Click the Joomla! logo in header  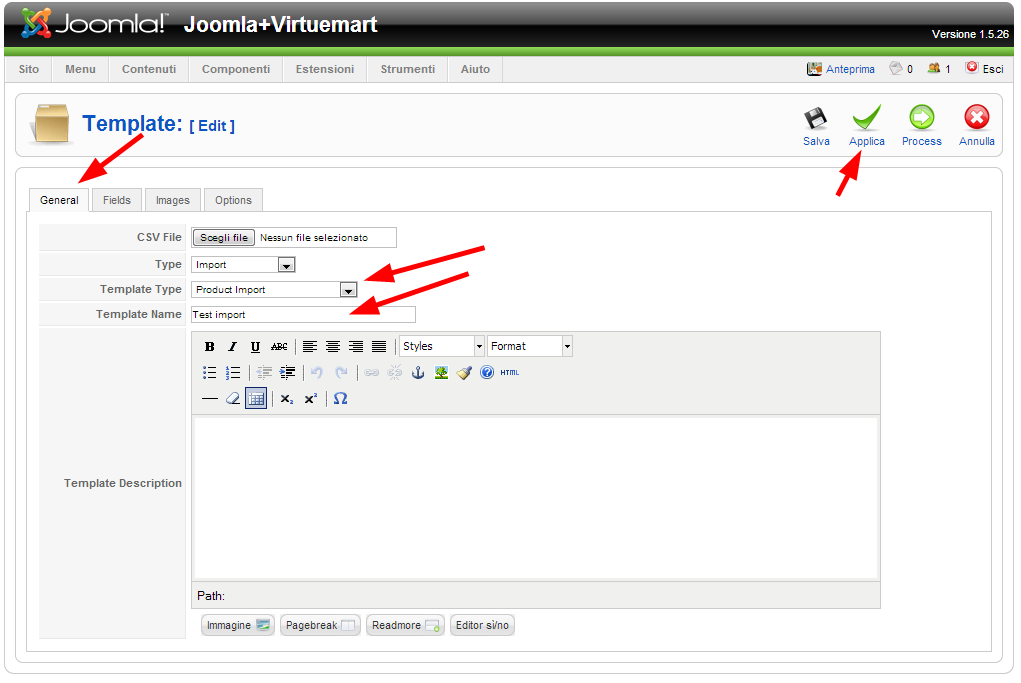(94, 24)
